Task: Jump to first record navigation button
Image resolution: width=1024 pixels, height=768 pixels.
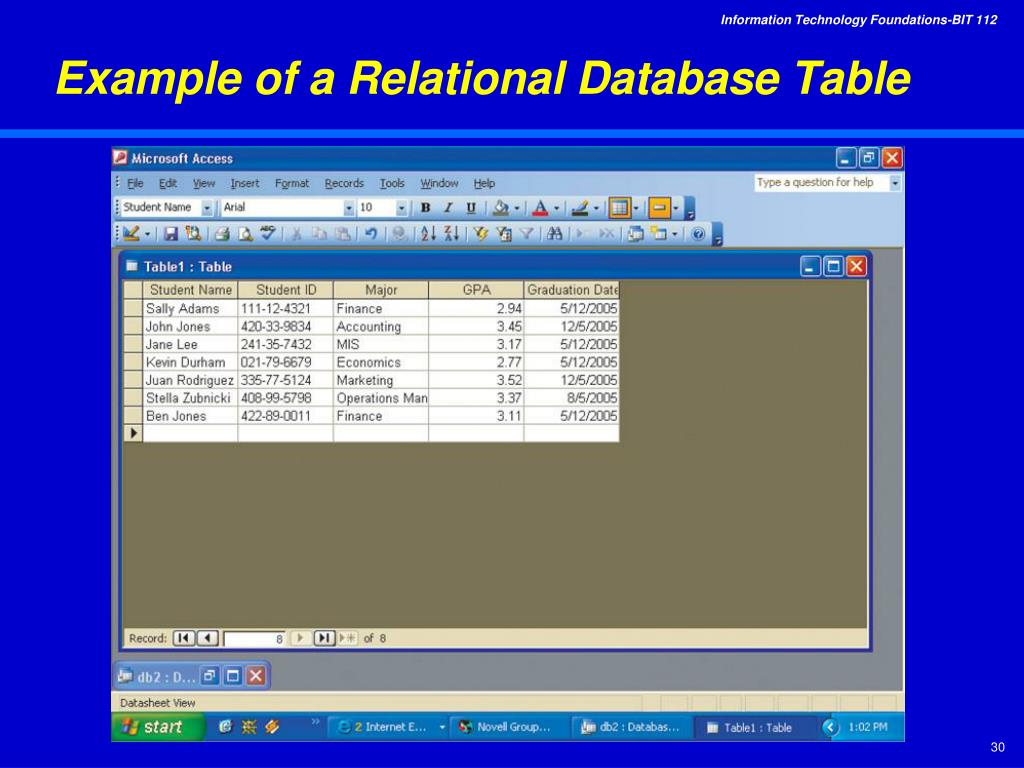Action: (x=184, y=638)
